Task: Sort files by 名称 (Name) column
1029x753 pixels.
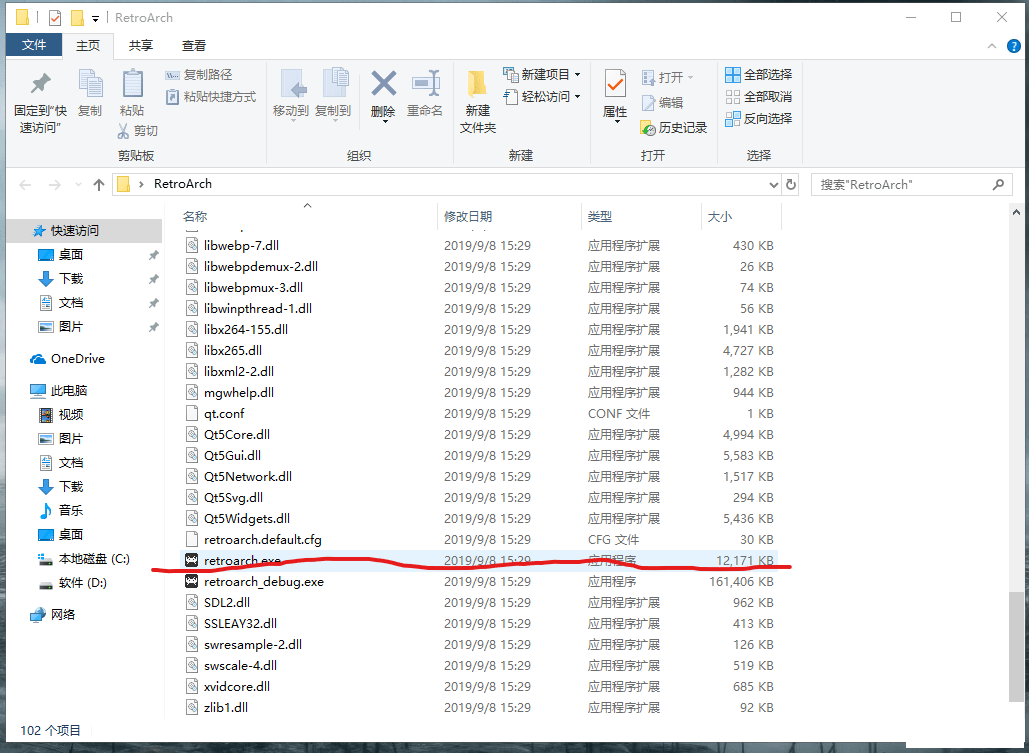Action: tap(195, 217)
